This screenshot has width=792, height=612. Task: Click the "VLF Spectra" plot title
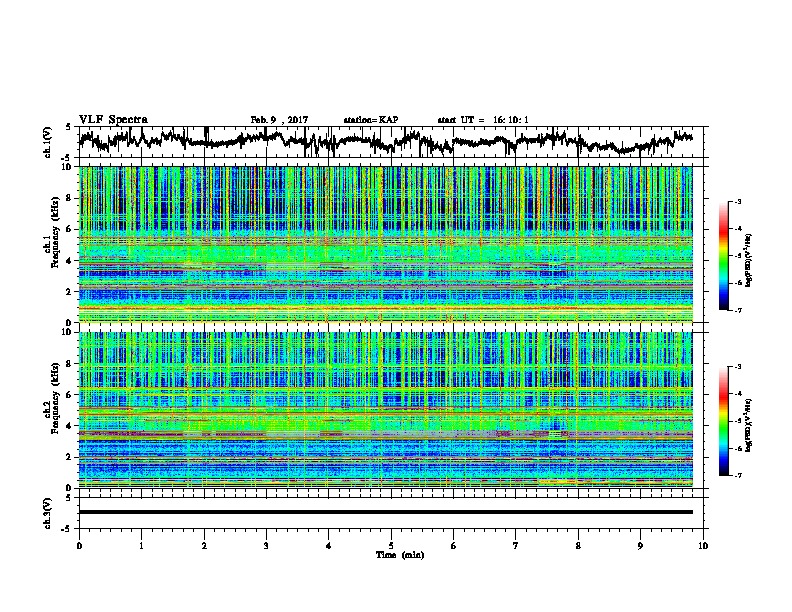[x=113, y=120]
